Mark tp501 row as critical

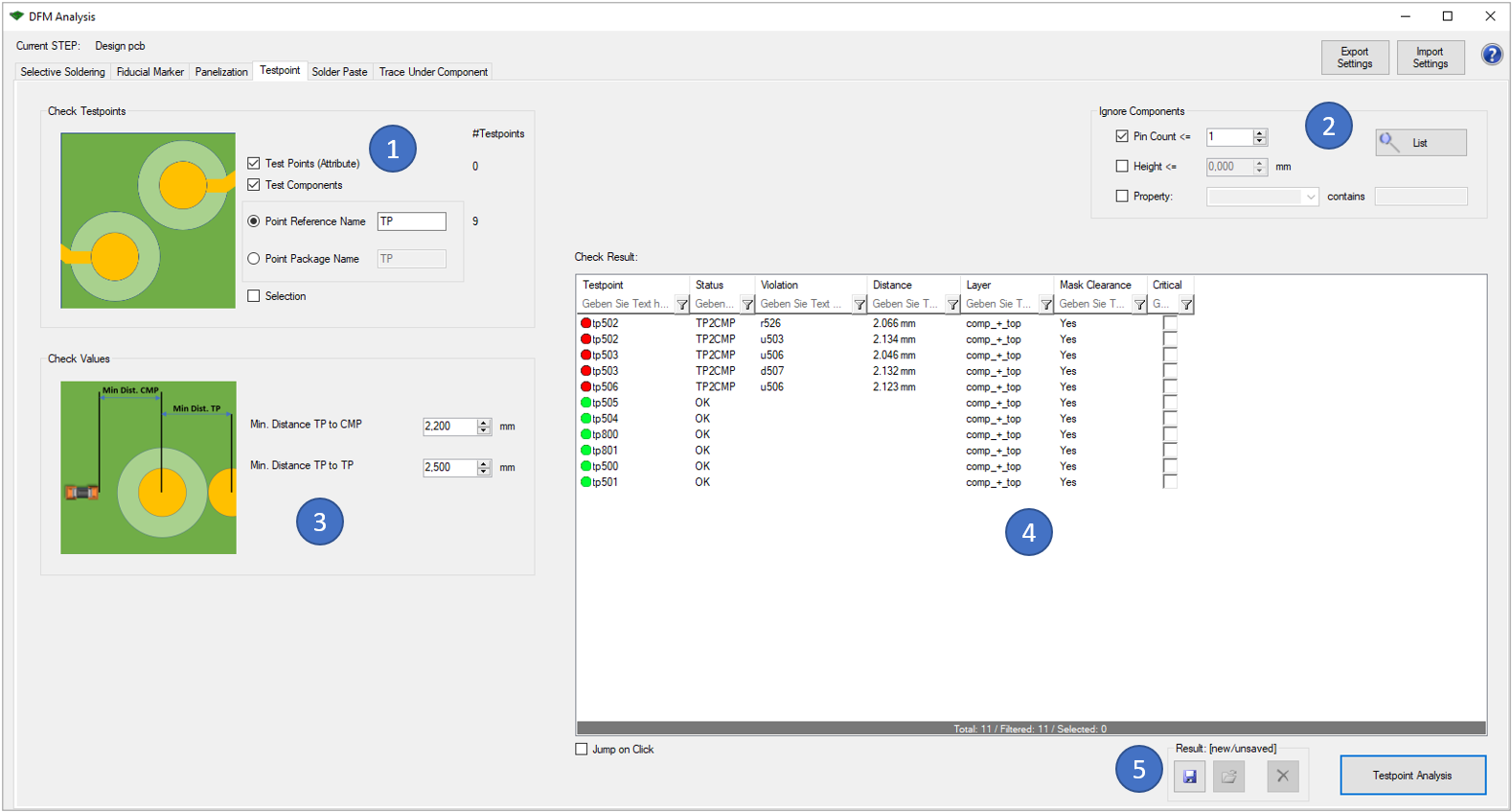click(x=1170, y=482)
